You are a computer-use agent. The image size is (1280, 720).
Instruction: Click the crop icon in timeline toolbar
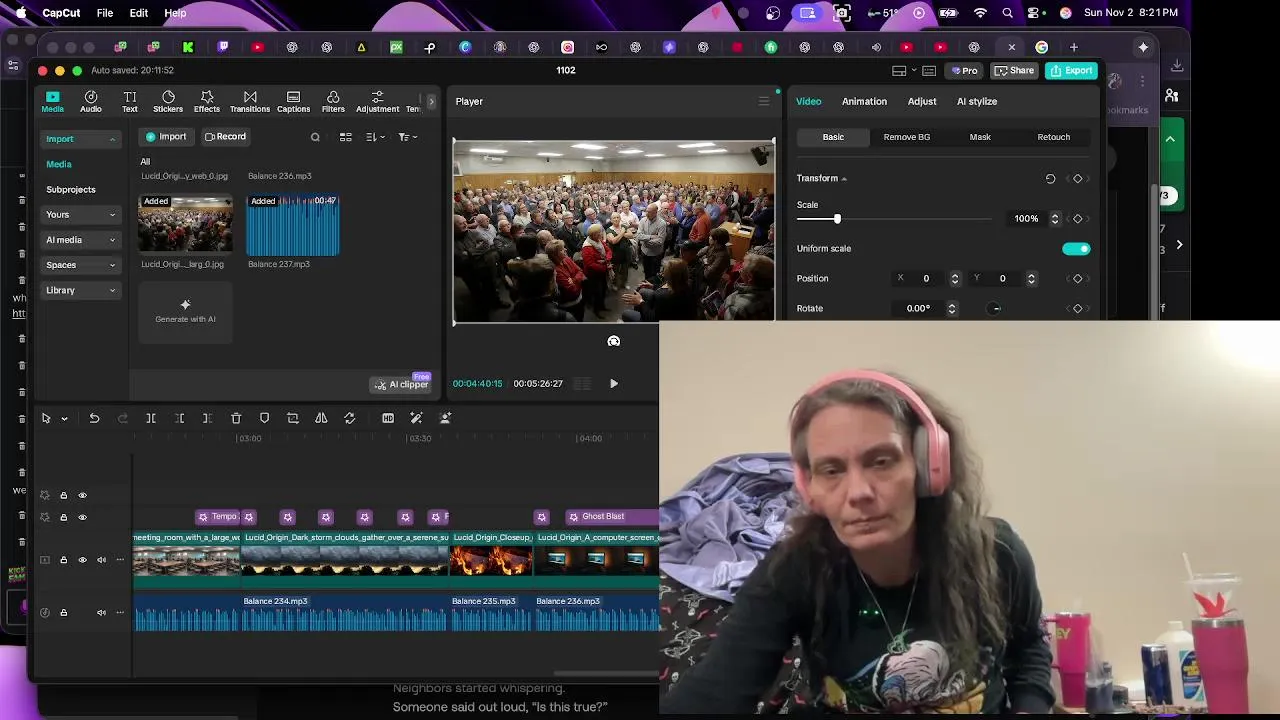293,418
